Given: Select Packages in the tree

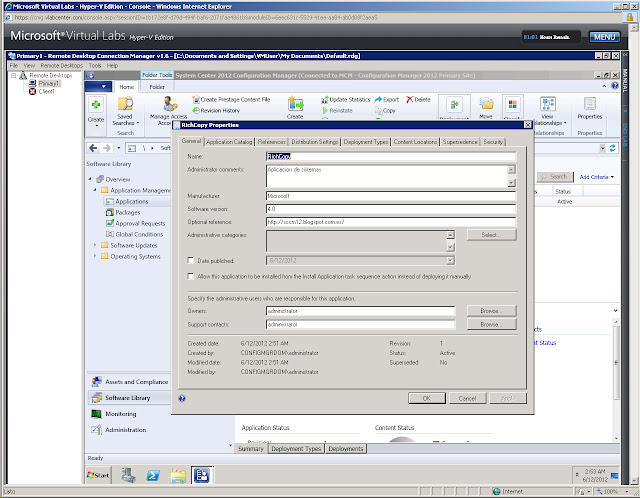Looking at the screenshot, I should (123, 212).
